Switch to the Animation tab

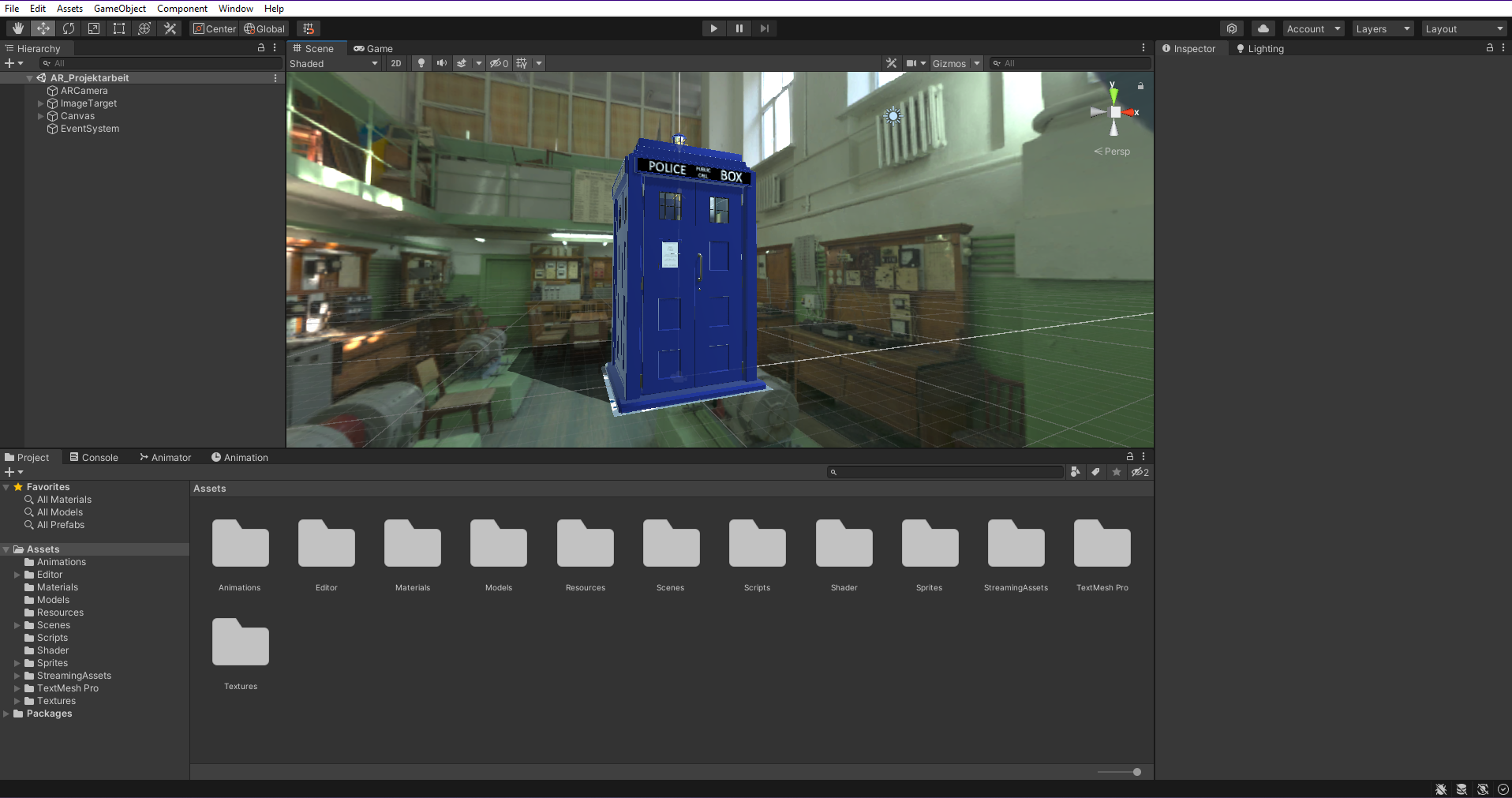tap(240, 458)
